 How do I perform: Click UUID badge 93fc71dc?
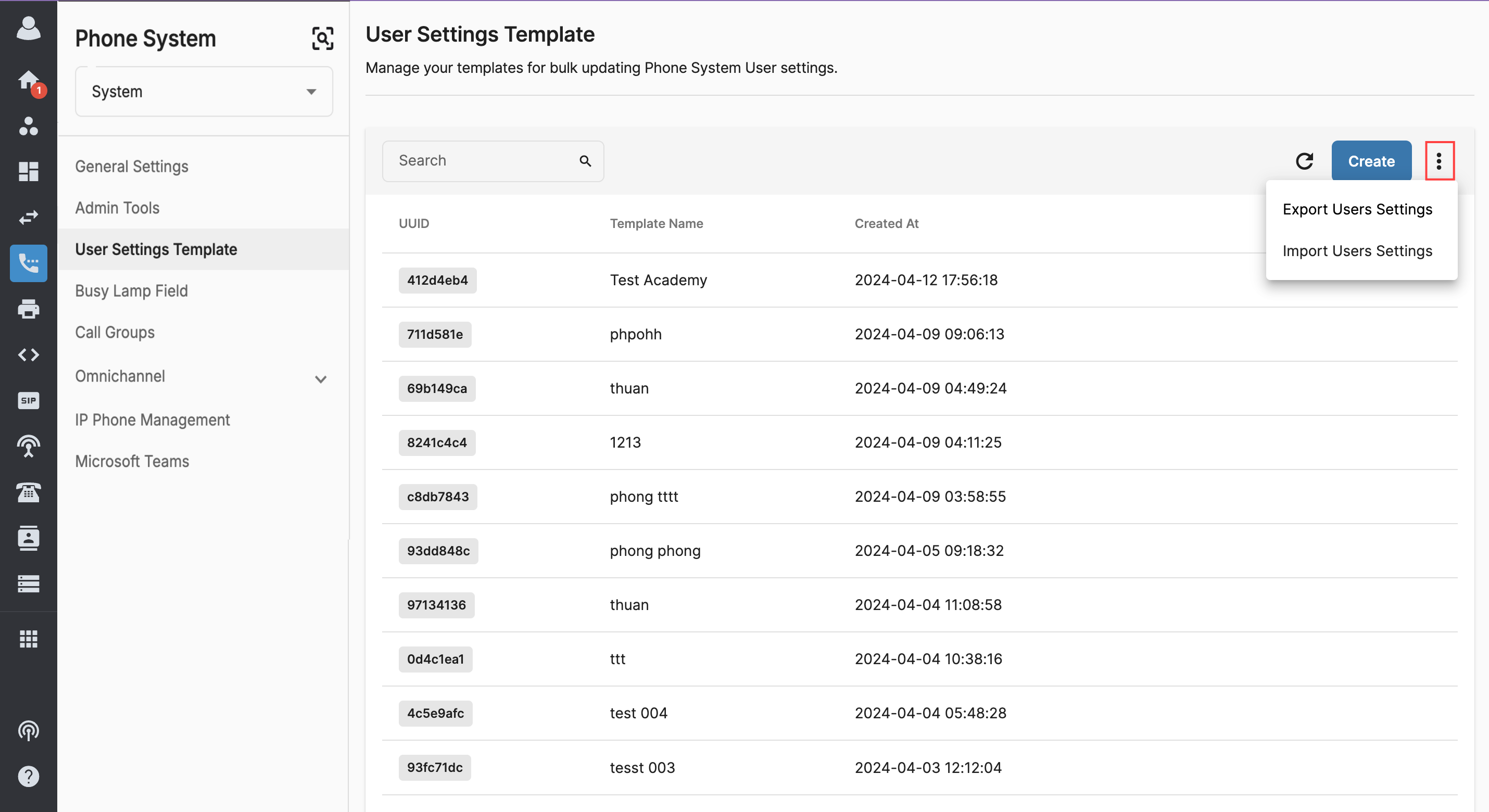(x=435, y=768)
